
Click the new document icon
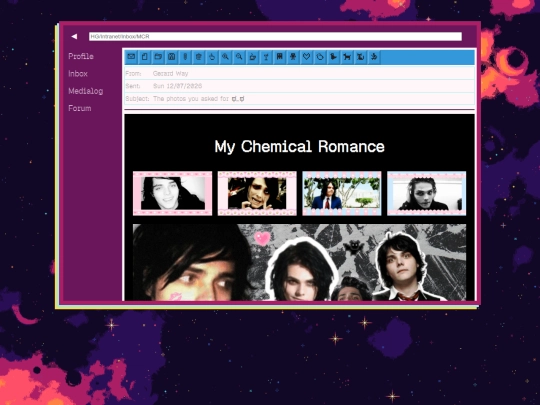pos(145,57)
